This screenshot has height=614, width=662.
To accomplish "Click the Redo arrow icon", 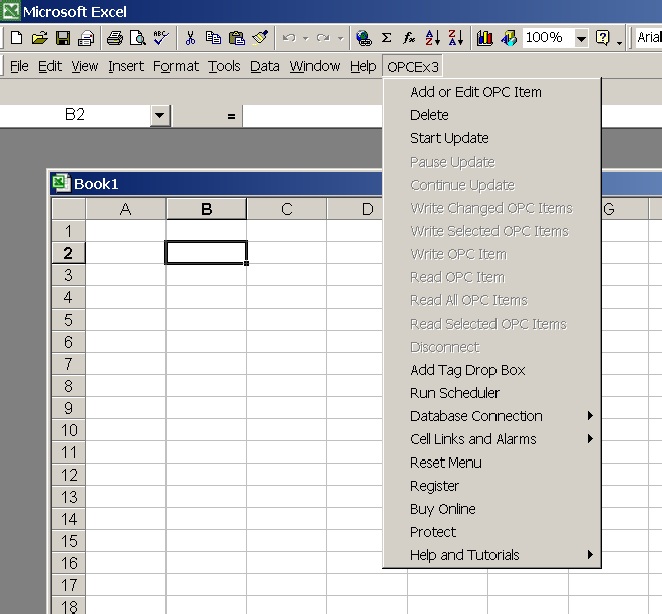I will point(323,38).
